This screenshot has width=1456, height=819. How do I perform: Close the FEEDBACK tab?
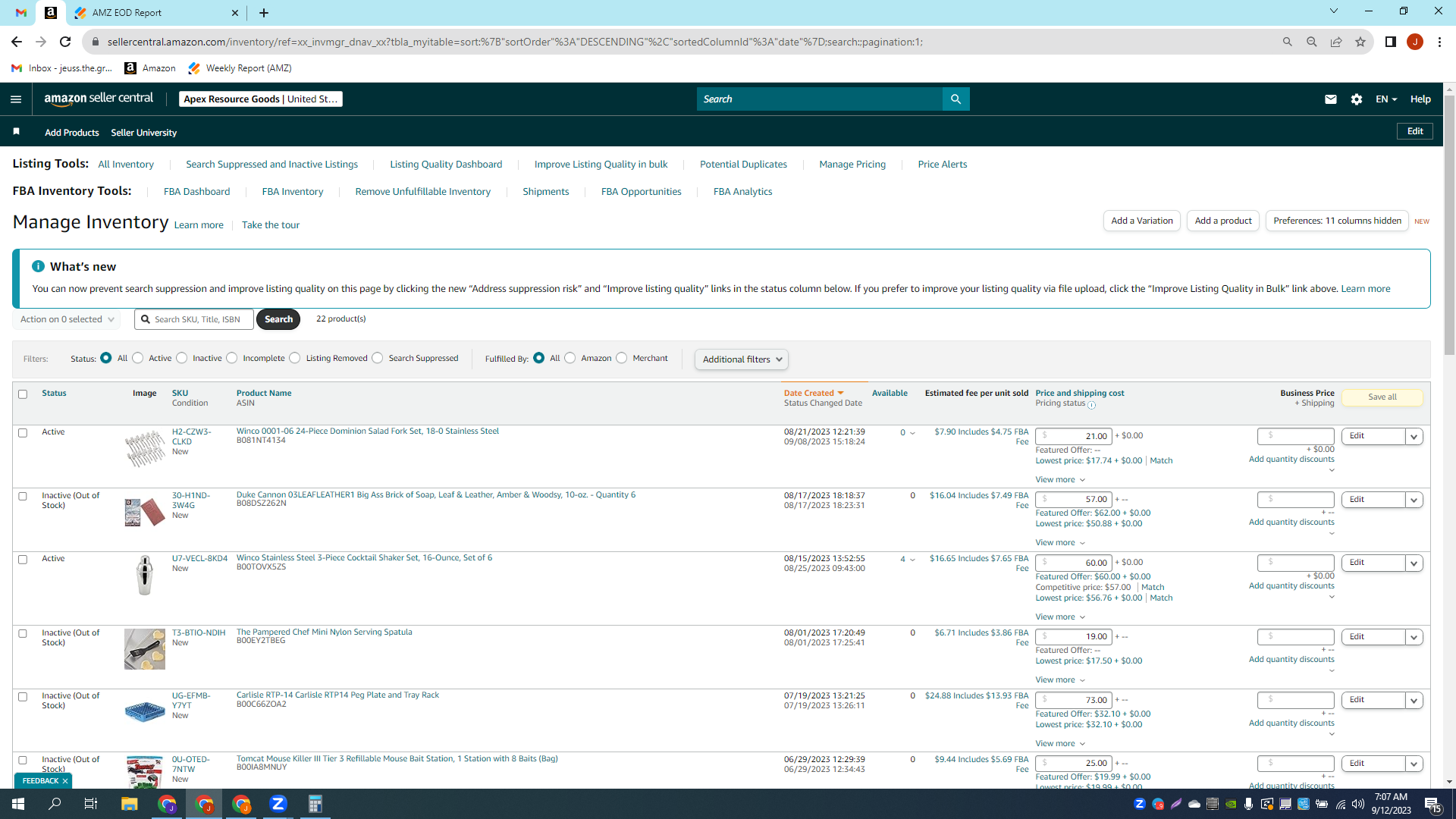65,781
